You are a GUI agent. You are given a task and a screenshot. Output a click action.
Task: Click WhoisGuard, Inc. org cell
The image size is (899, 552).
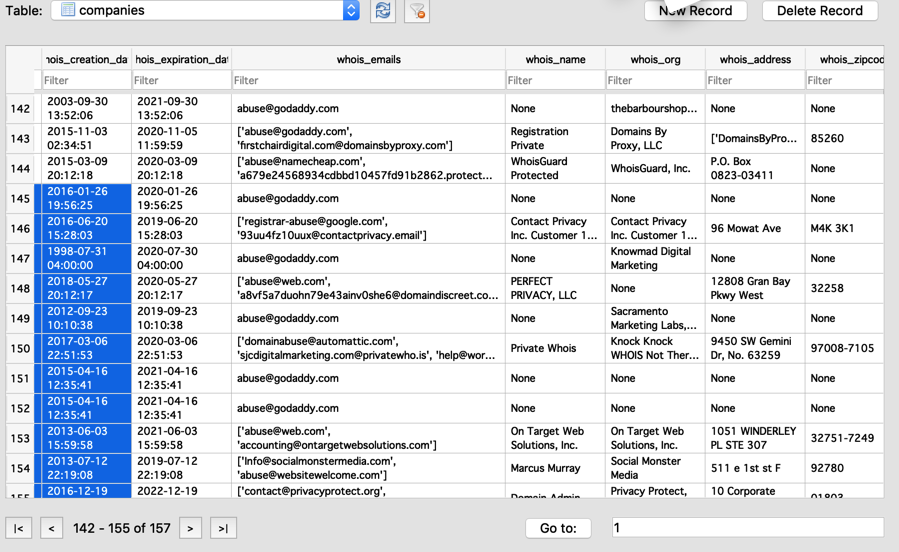click(x=655, y=169)
